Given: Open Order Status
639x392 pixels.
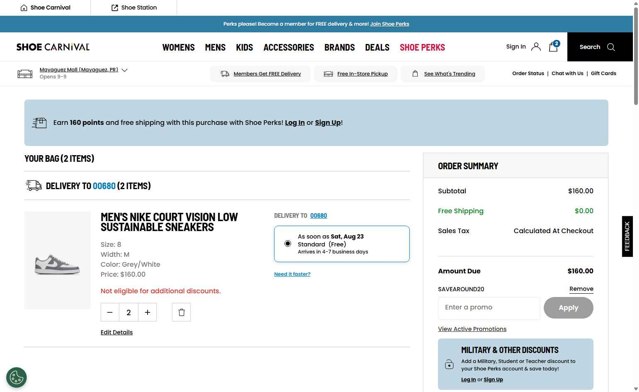Looking at the screenshot, I should (x=528, y=73).
